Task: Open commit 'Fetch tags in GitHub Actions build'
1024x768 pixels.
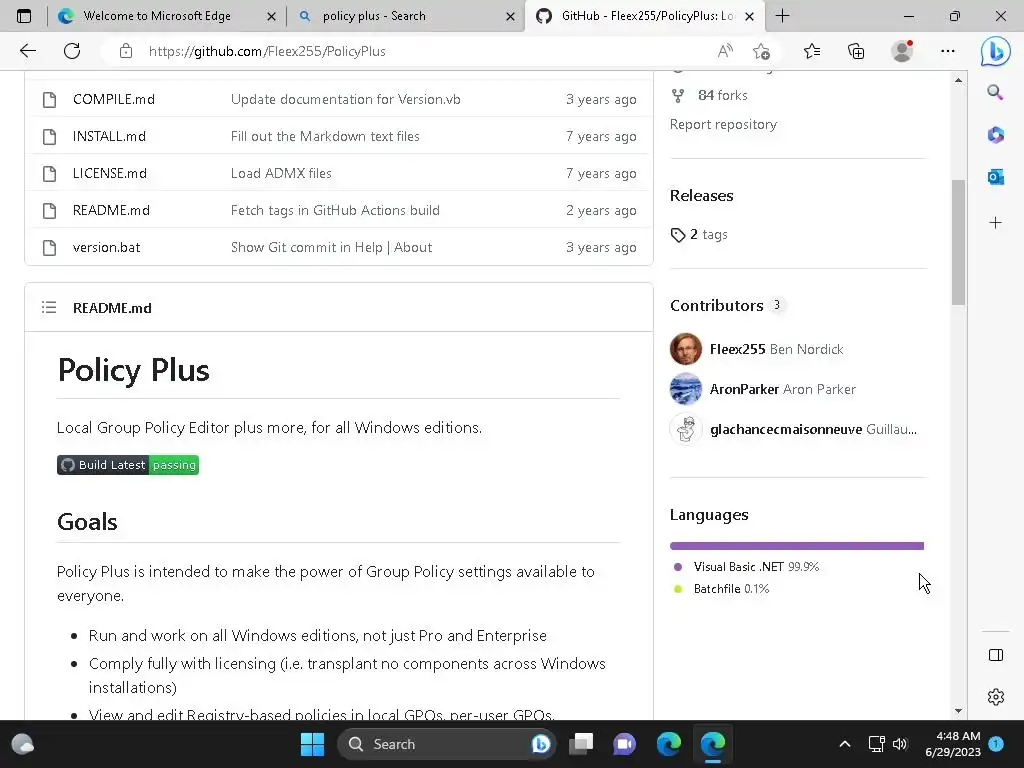Action: click(x=335, y=210)
